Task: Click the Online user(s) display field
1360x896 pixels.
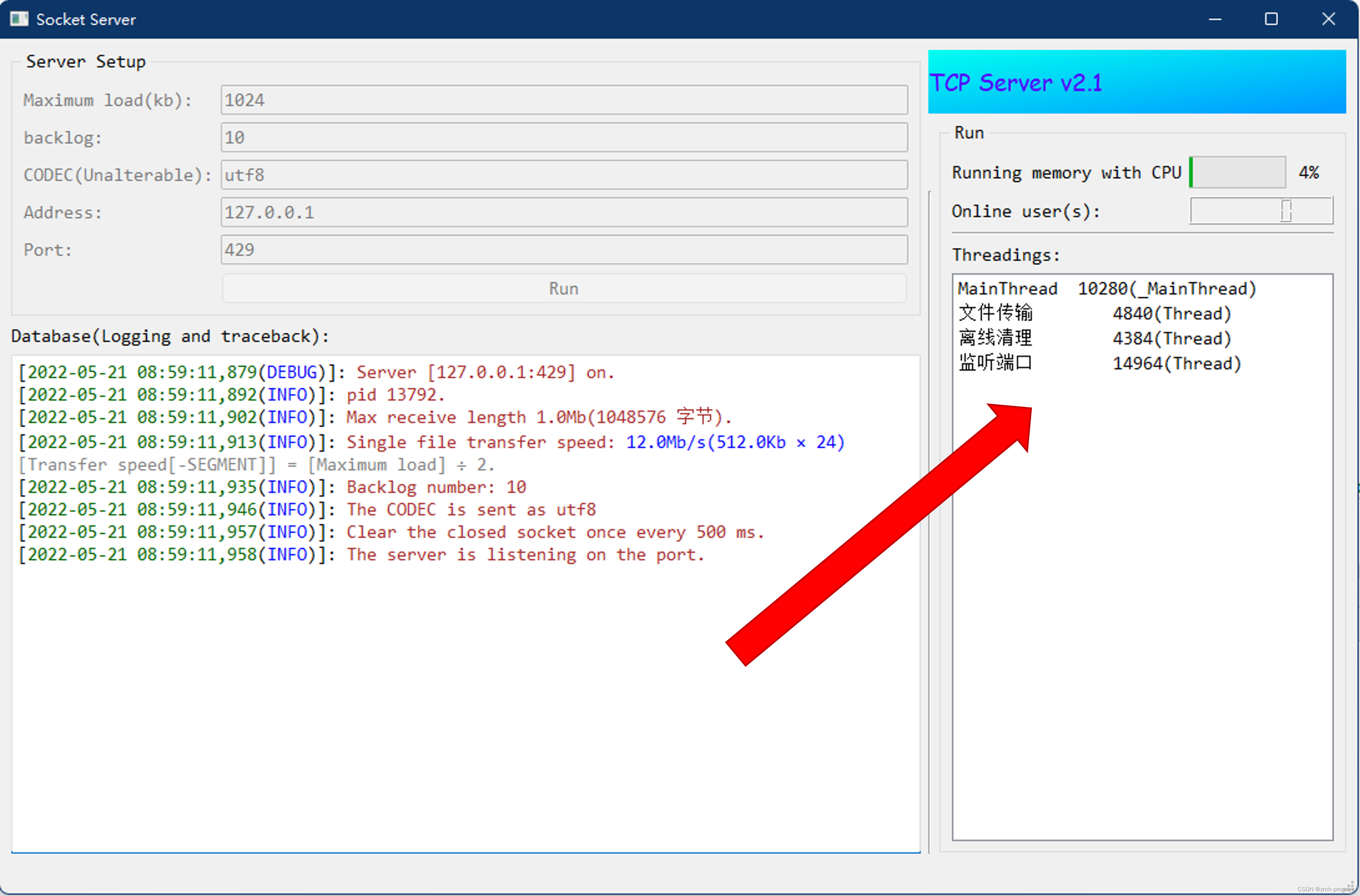Action: [x=1261, y=211]
